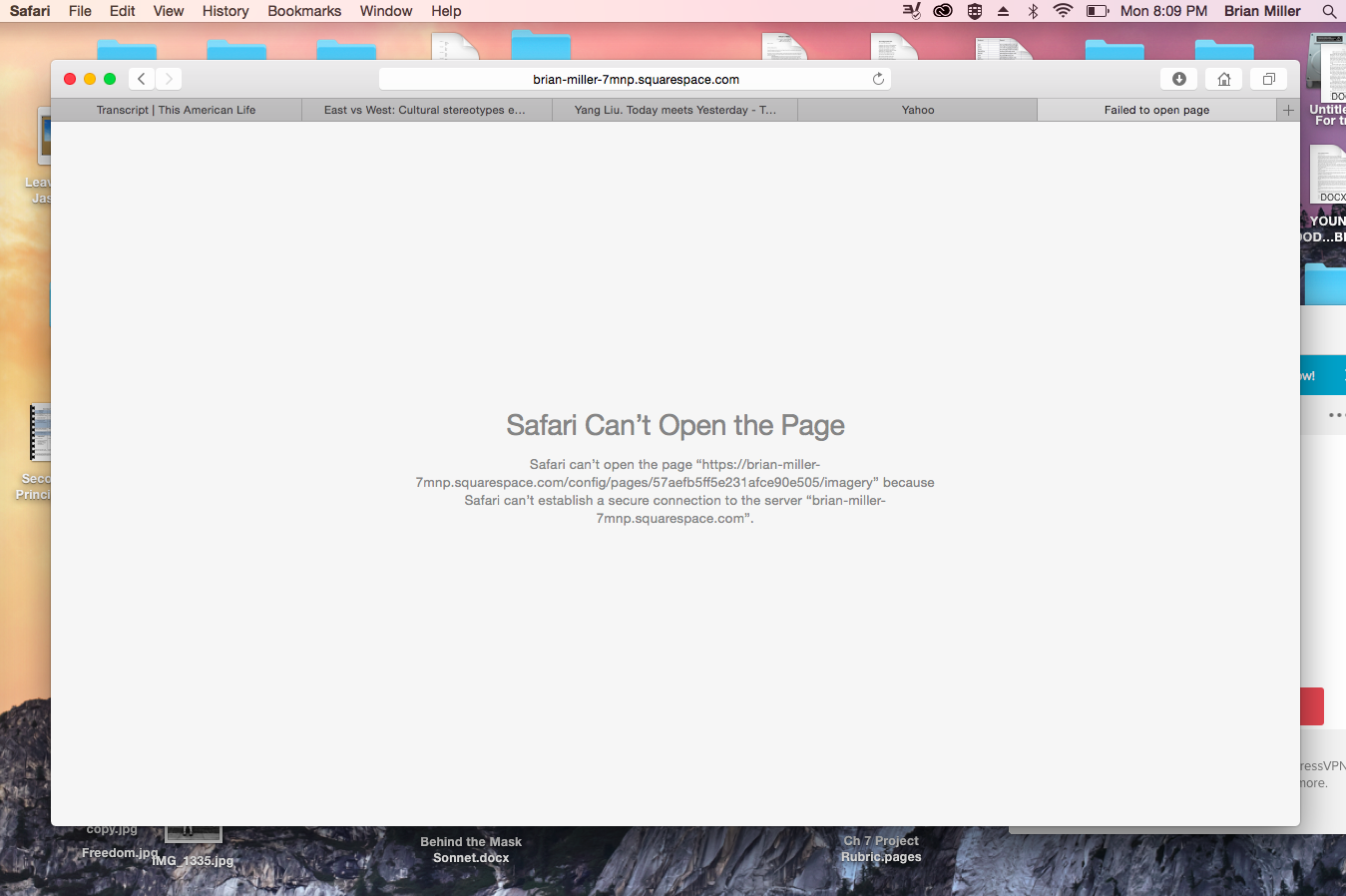
Task: Select the IMG_1335.jpg desktop file
Action: coord(194,860)
